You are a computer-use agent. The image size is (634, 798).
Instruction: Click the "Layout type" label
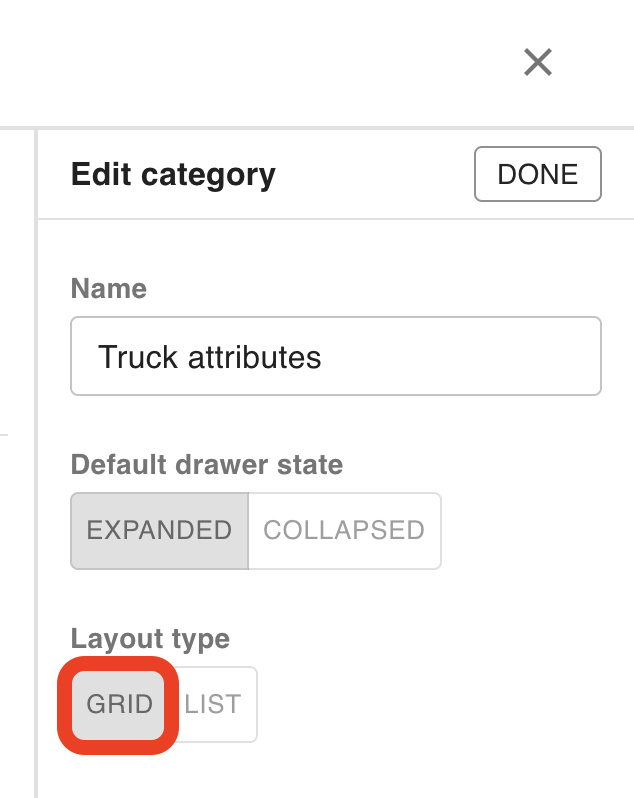click(150, 639)
